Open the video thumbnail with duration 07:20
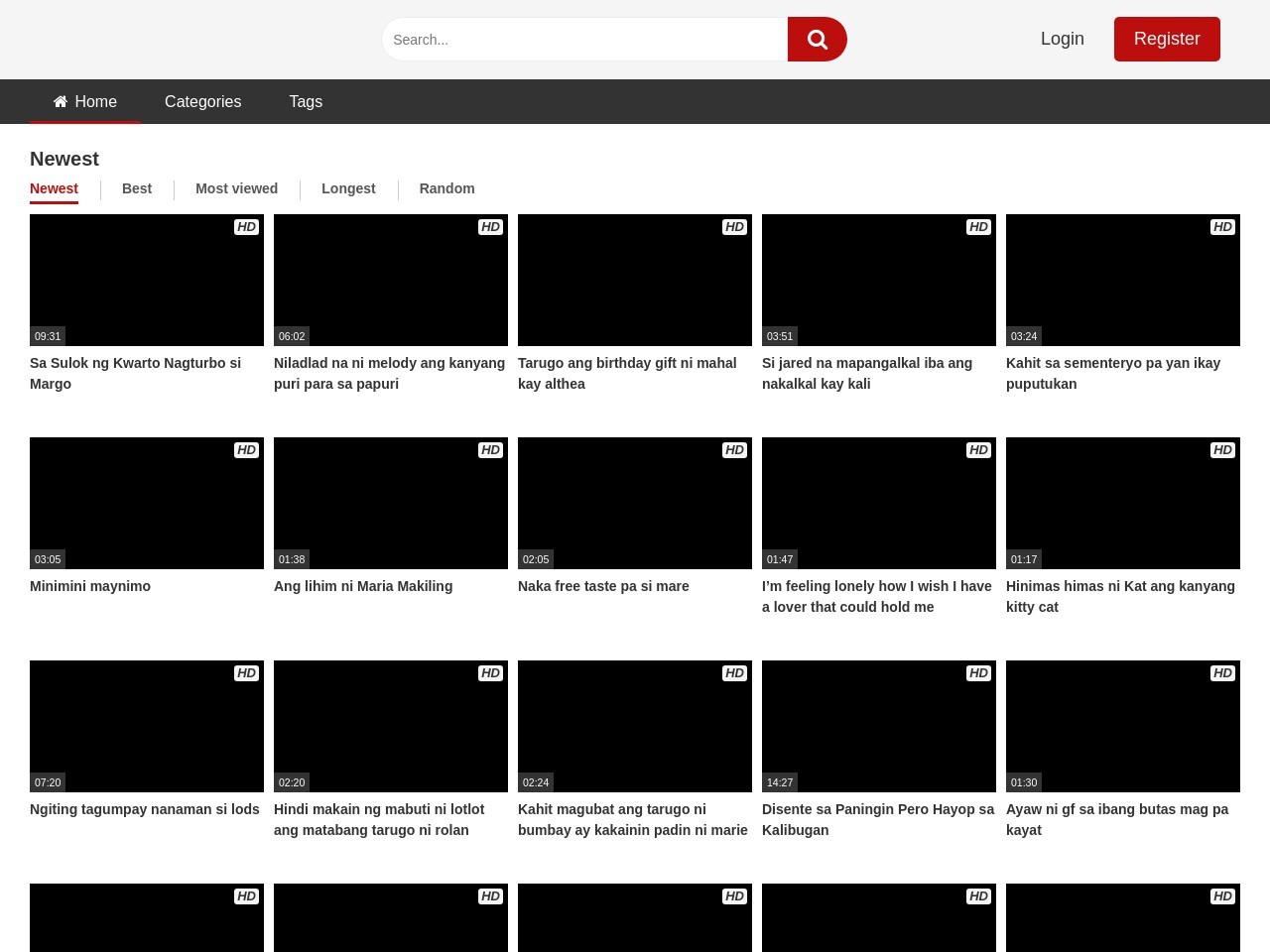The width and height of the screenshot is (1270, 952). pyautogui.click(x=147, y=726)
